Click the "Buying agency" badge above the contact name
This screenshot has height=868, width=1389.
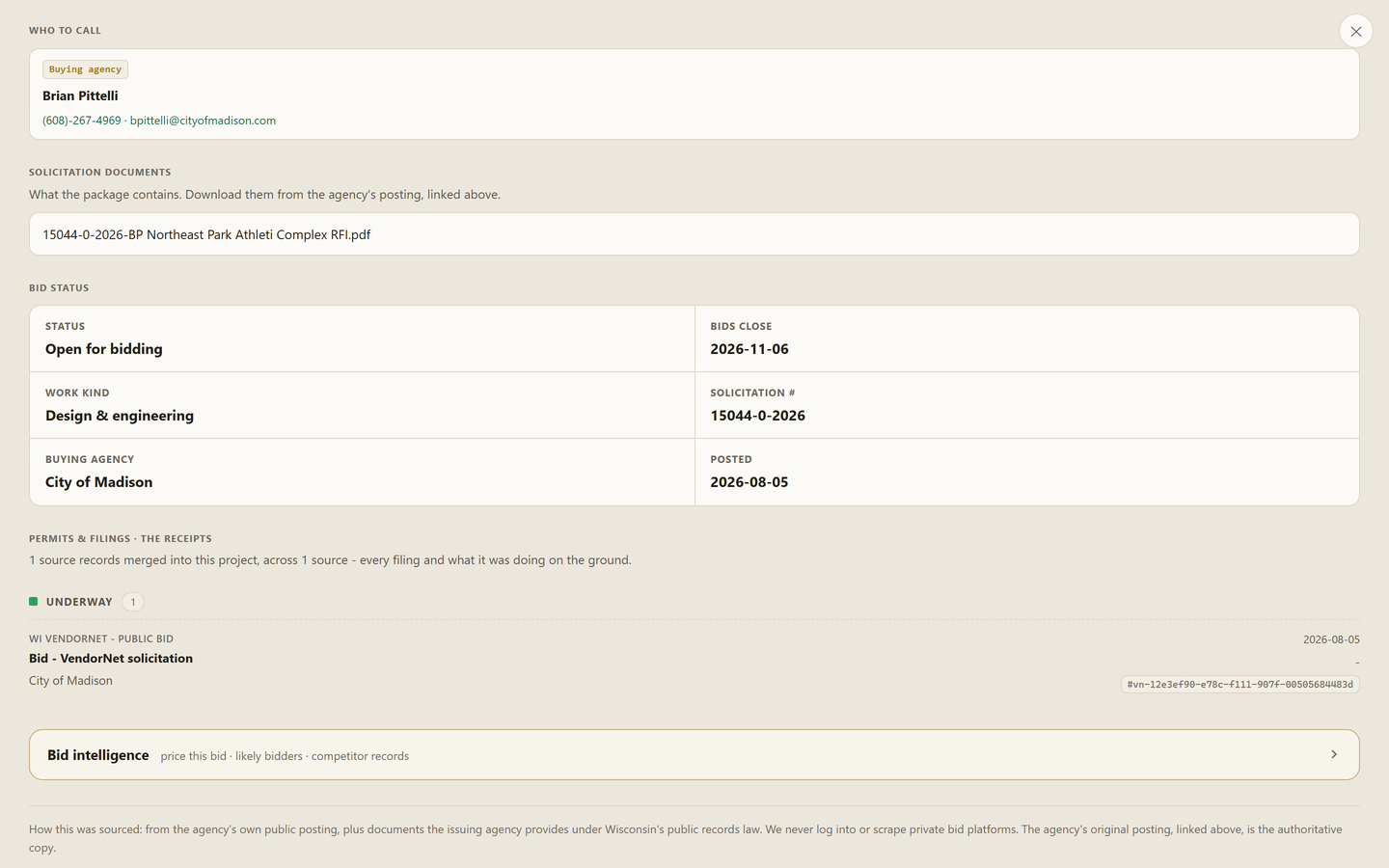pos(85,69)
